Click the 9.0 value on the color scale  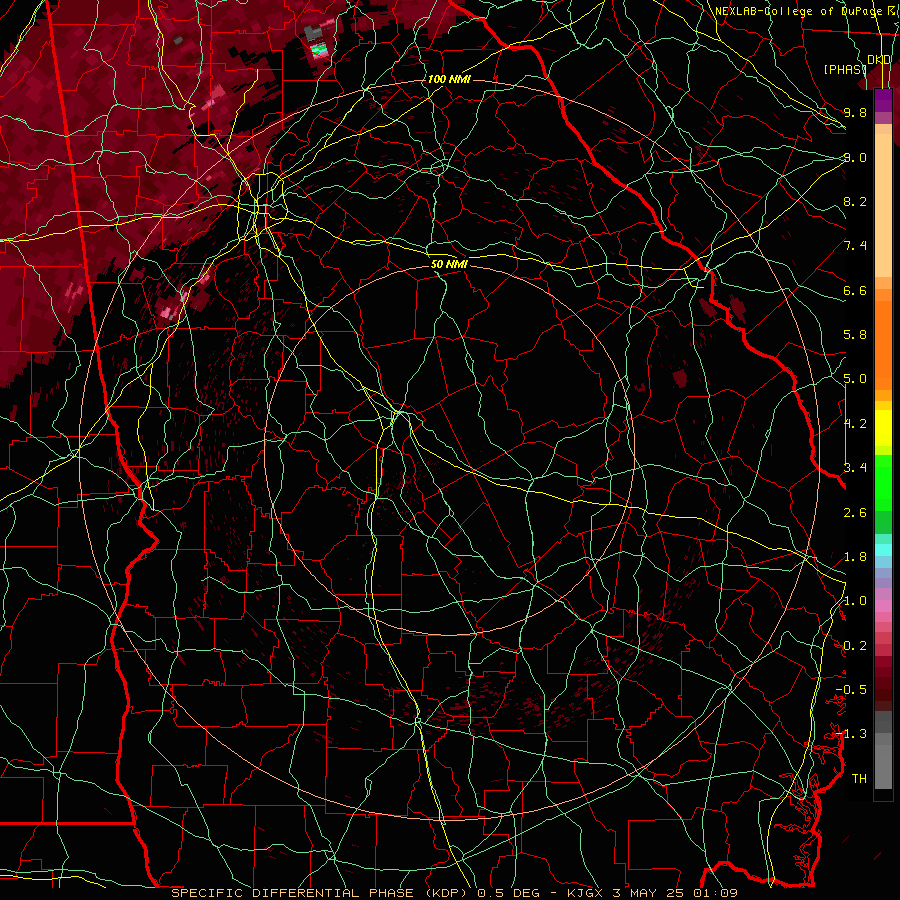(855, 157)
